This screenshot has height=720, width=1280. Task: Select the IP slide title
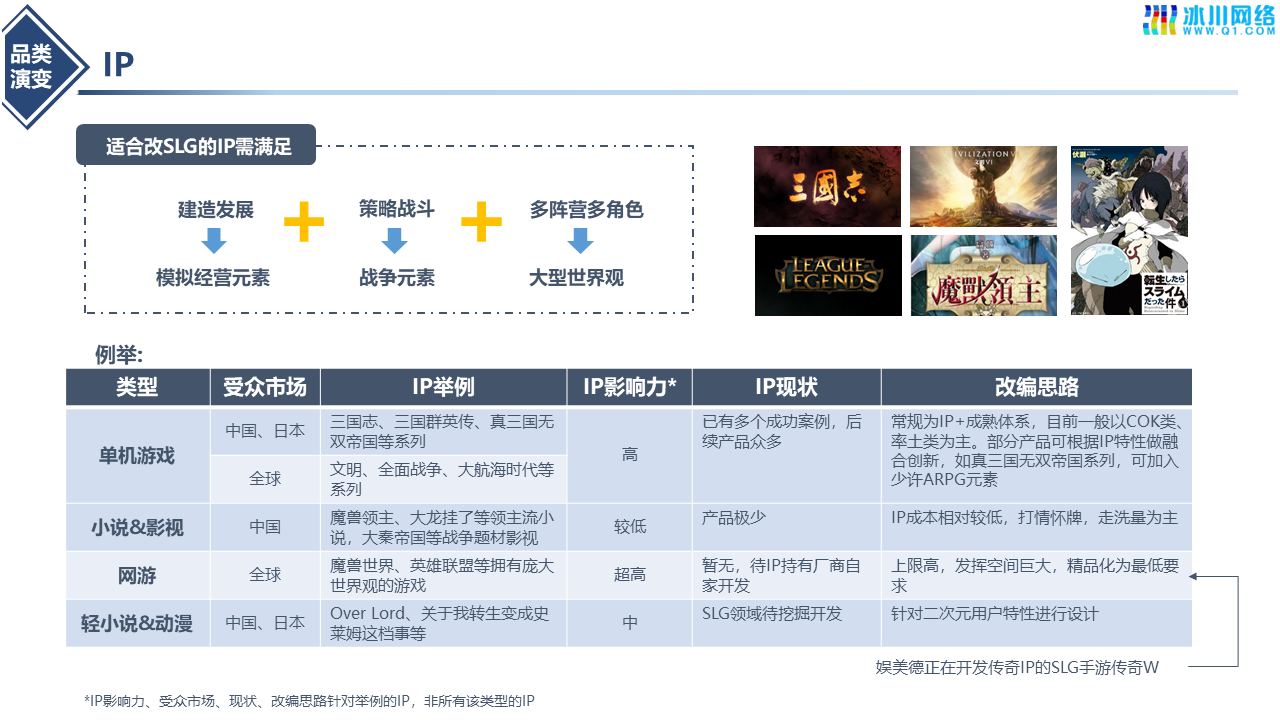118,64
